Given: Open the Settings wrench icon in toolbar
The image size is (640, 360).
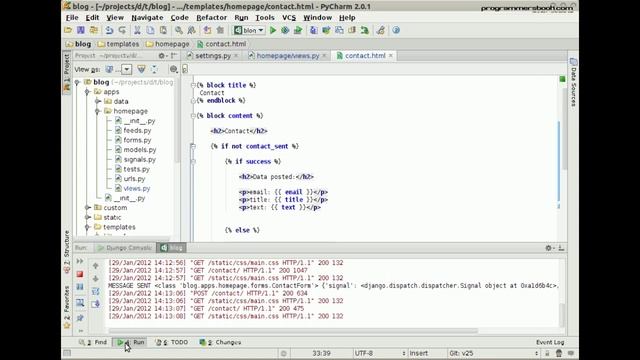Looking at the screenshot, I should click(380, 30).
